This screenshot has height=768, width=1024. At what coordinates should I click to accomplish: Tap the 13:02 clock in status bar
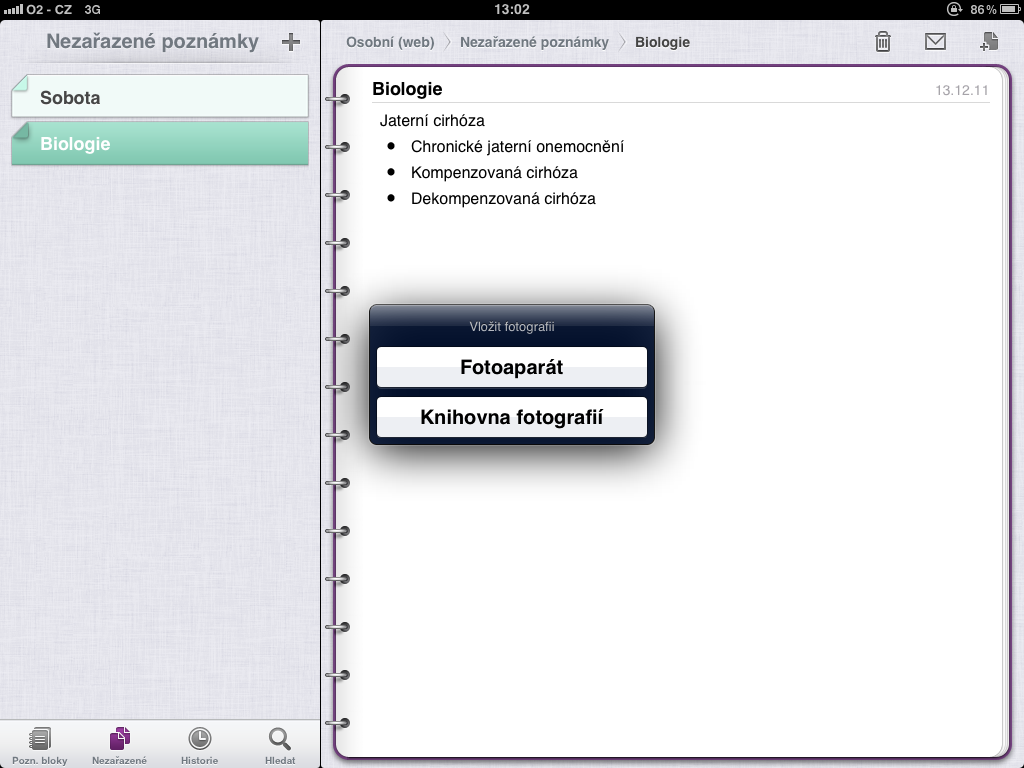pyautogui.click(x=512, y=9)
